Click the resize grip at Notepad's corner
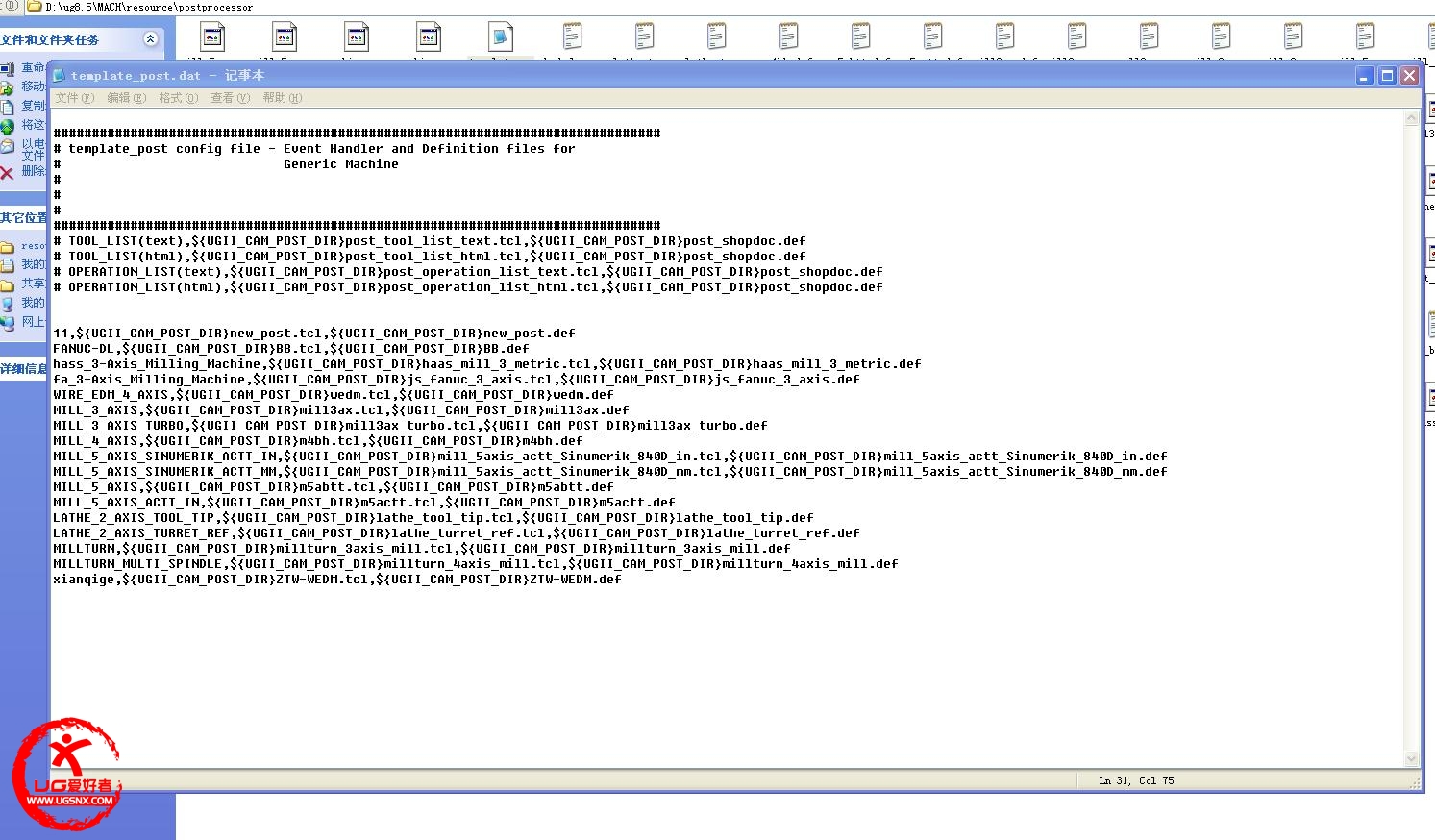Image resolution: width=1435 pixels, height=840 pixels. (1416, 784)
